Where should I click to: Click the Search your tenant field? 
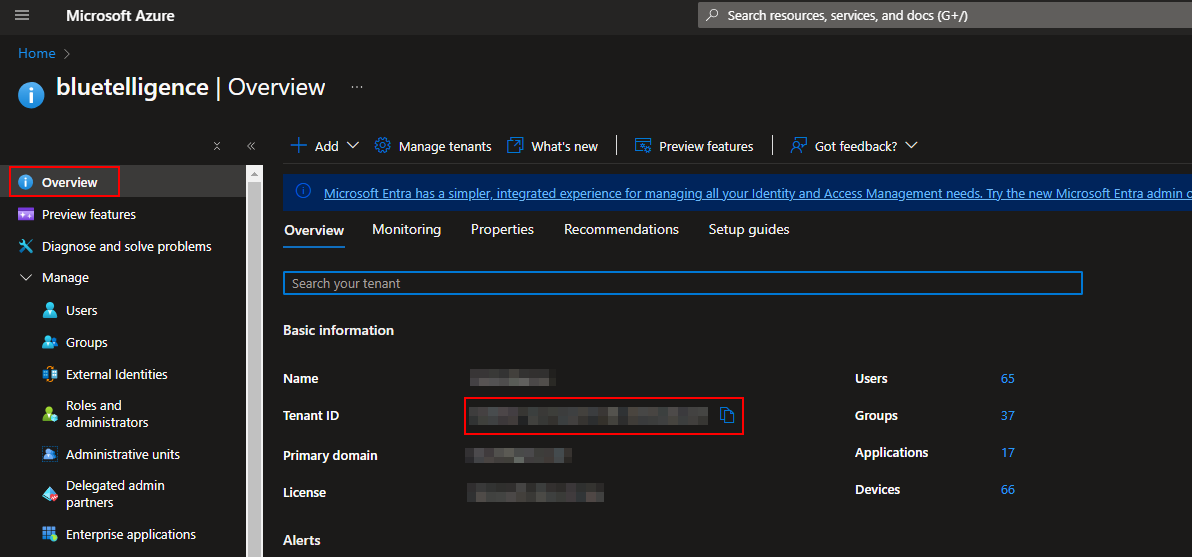[682, 284]
